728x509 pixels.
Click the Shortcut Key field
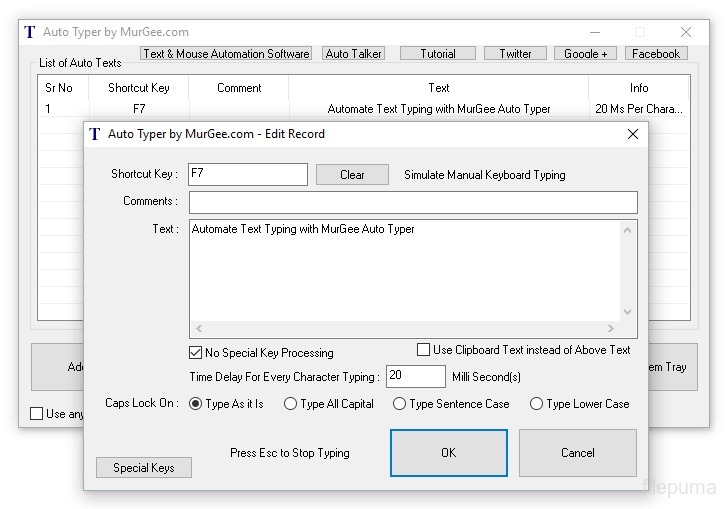tap(247, 174)
